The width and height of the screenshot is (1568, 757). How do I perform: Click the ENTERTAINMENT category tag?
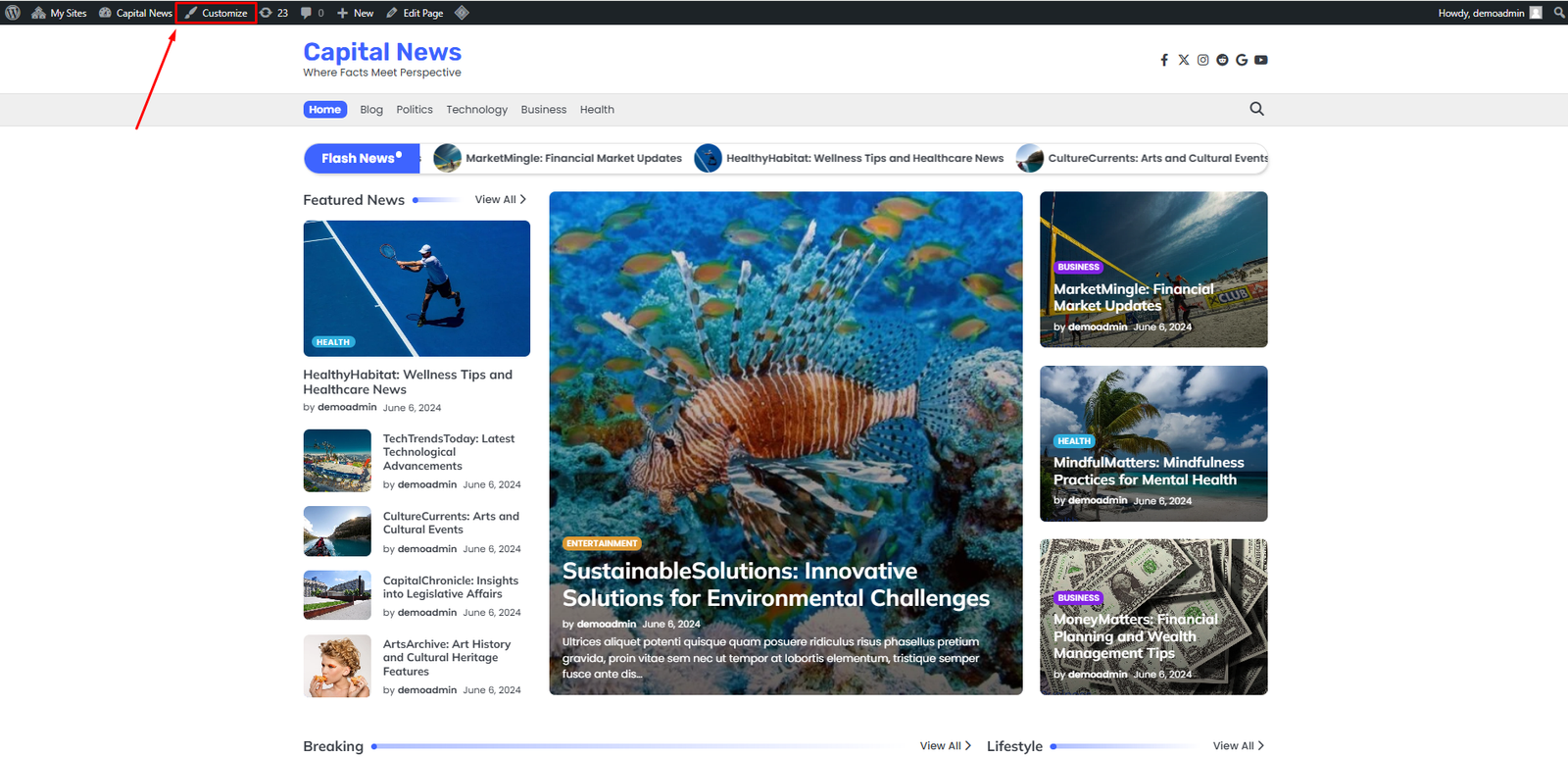click(x=602, y=543)
